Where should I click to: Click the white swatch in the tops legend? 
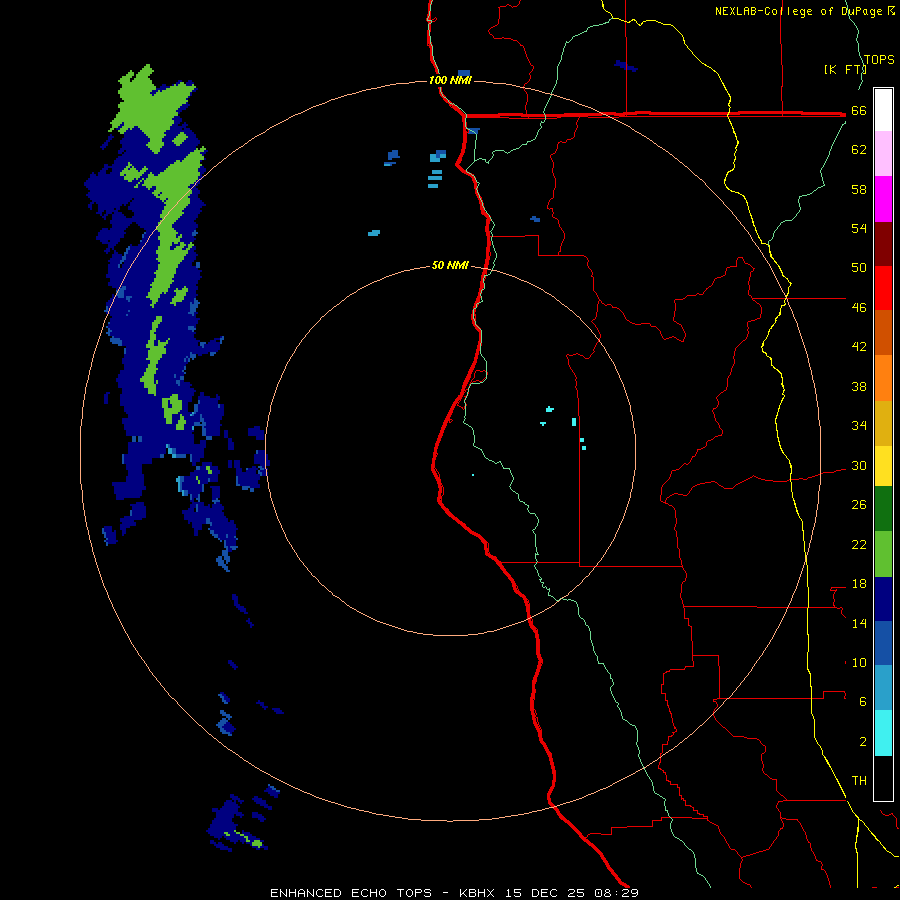coord(883,110)
